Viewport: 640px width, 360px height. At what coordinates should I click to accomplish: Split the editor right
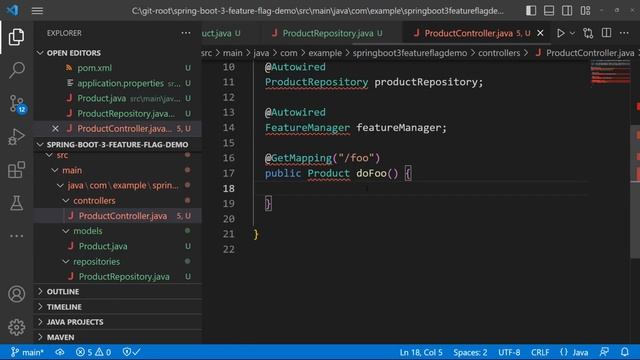[606, 33]
